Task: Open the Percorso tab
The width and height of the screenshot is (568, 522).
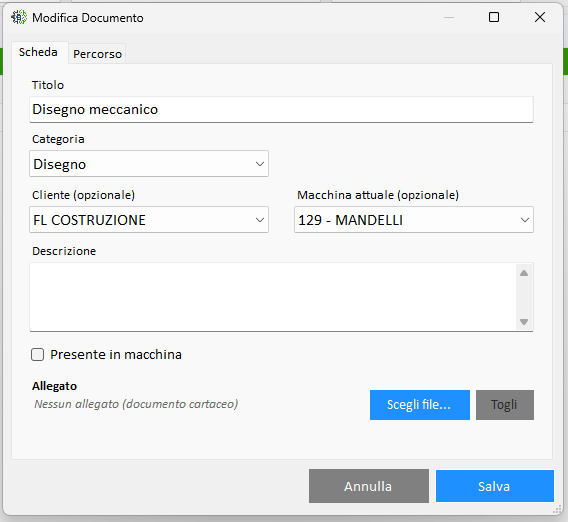Action: [97, 54]
